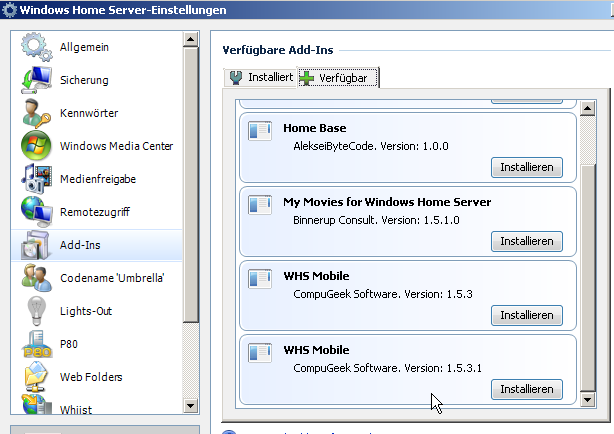
Task: Switch to the Installiert tab
Action: coord(260,77)
